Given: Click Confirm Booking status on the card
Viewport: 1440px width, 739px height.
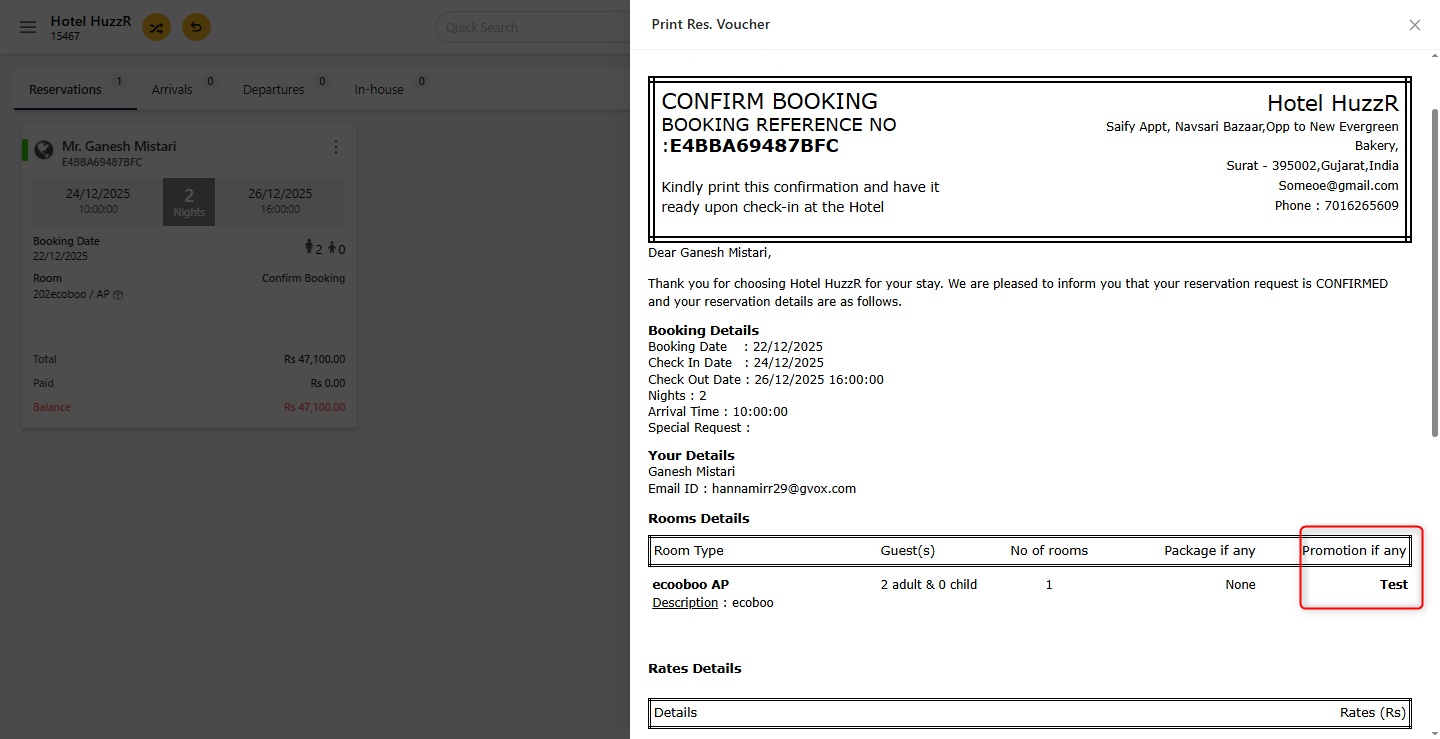Looking at the screenshot, I should click(x=303, y=278).
